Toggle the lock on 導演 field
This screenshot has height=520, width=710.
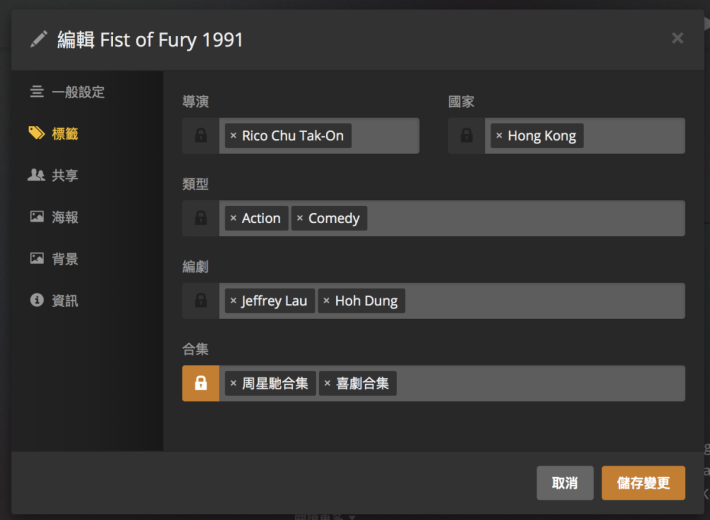coord(201,136)
